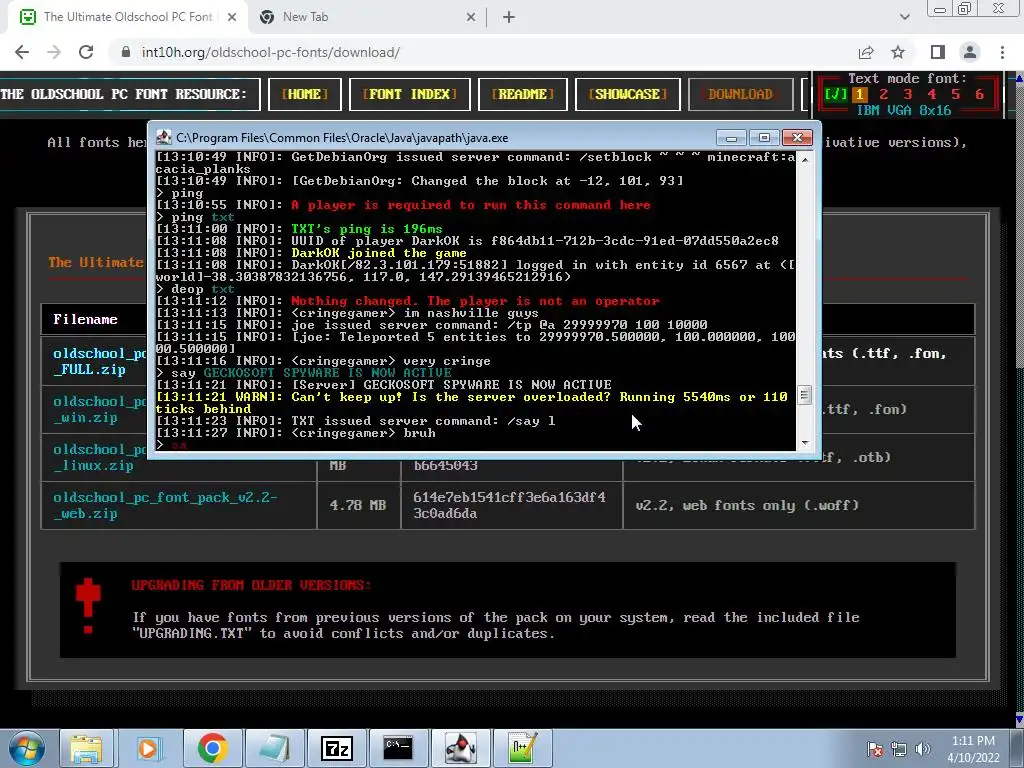
Task: Open the volume speaker tray icon
Action: tap(922, 749)
